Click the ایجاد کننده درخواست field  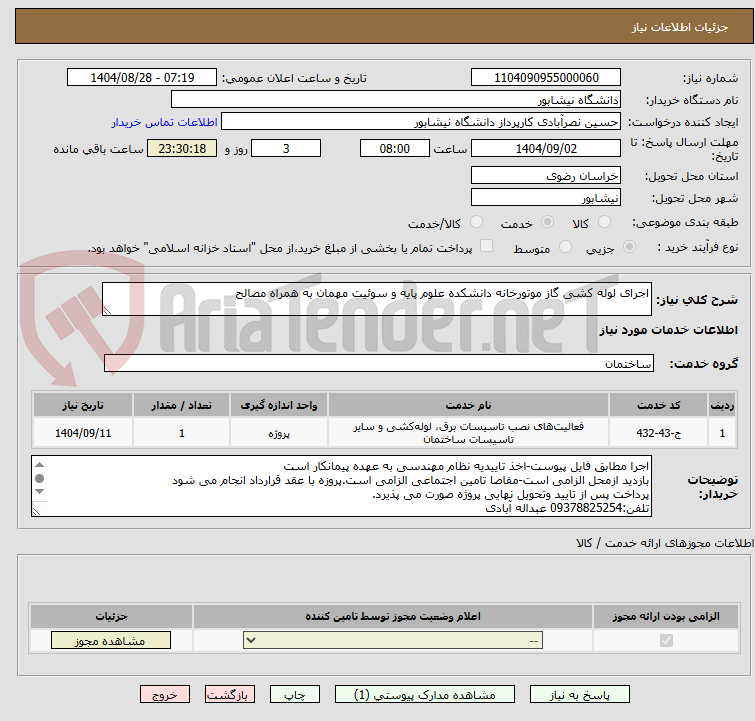tap(421, 122)
